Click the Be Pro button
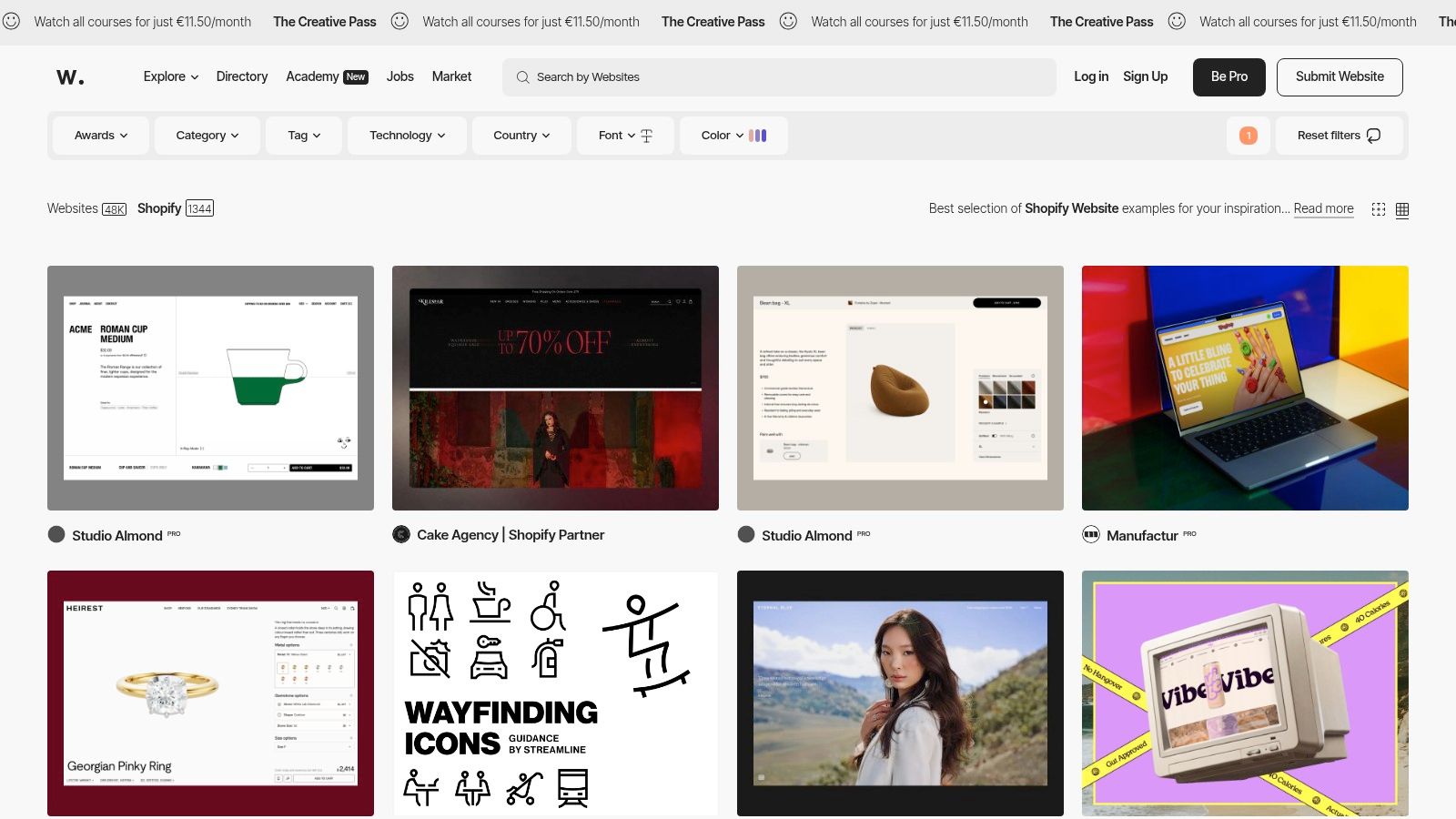The height and width of the screenshot is (819, 1456). [x=1229, y=77]
